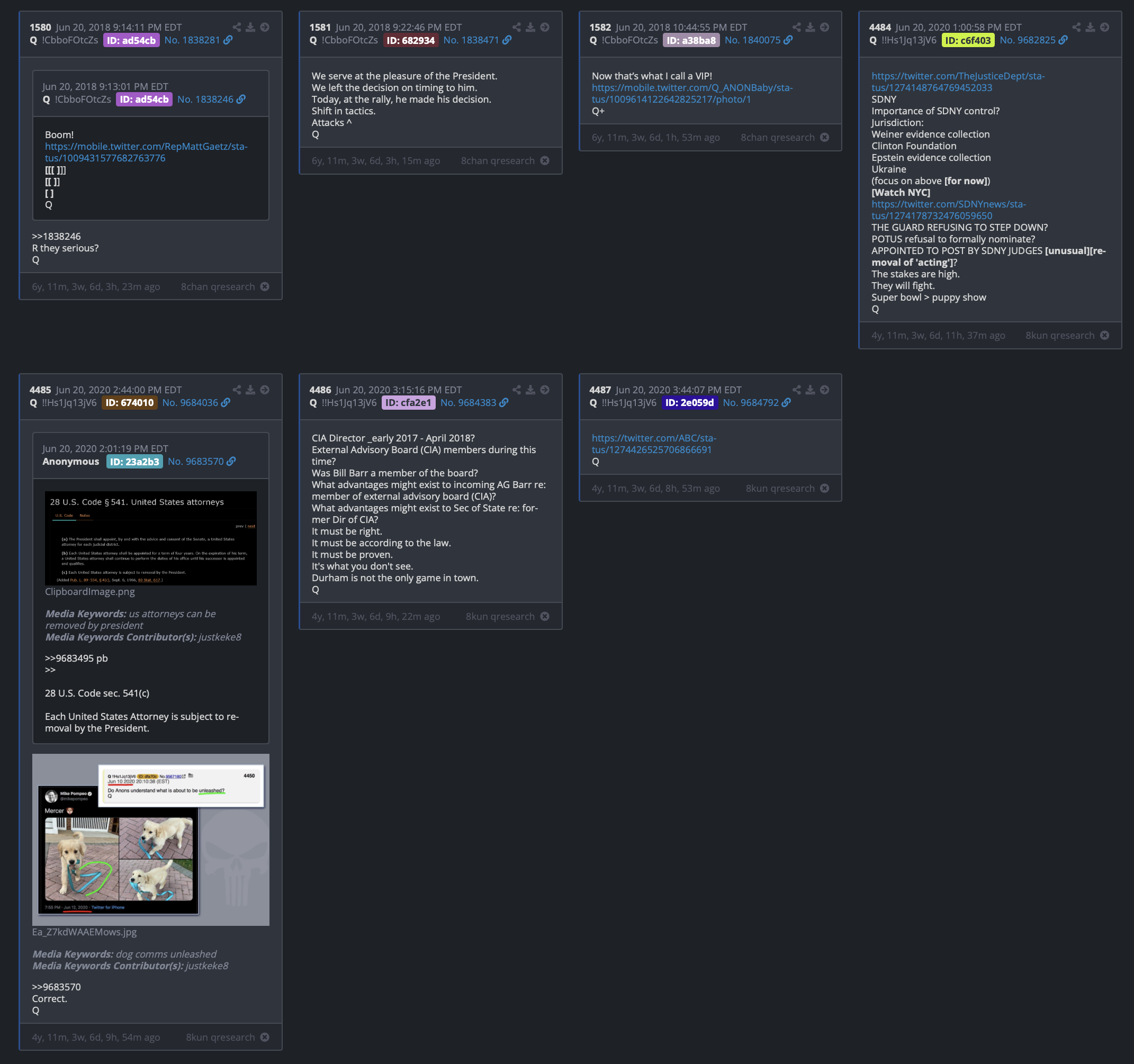
Task: Click share icon on post 4486
Action: [x=517, y=390]
